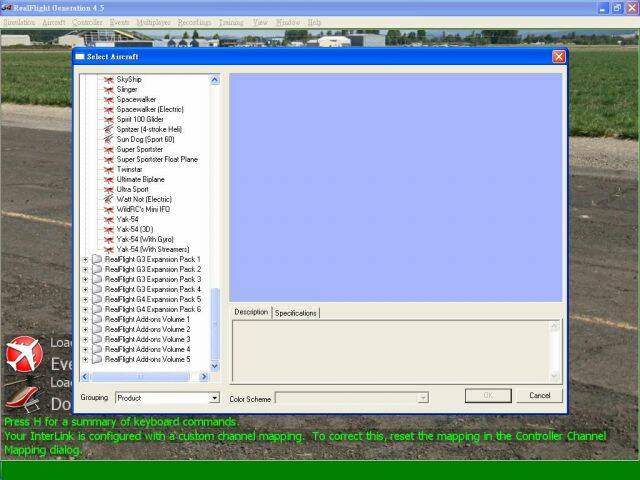Click the Yak-54 (With Streamers) icon
Viewport: 640px width, 480px height.
click(x=109, y=250)
